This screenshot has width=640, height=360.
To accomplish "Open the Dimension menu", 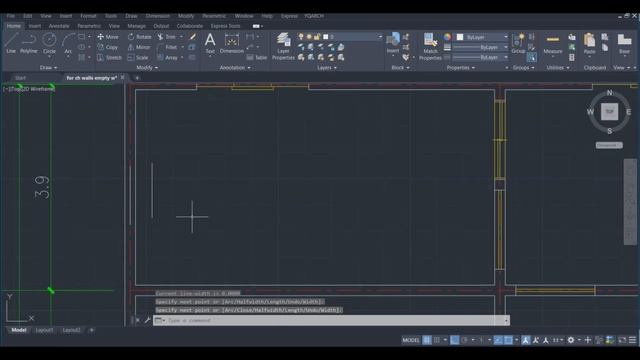I will pyautogui.click(x=158, y=16).
